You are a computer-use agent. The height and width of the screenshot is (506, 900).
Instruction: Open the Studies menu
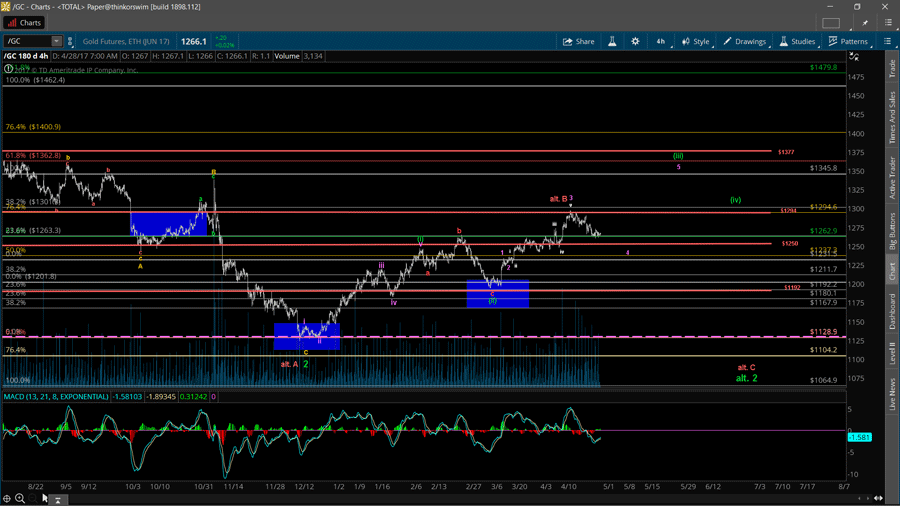(797, 42)
